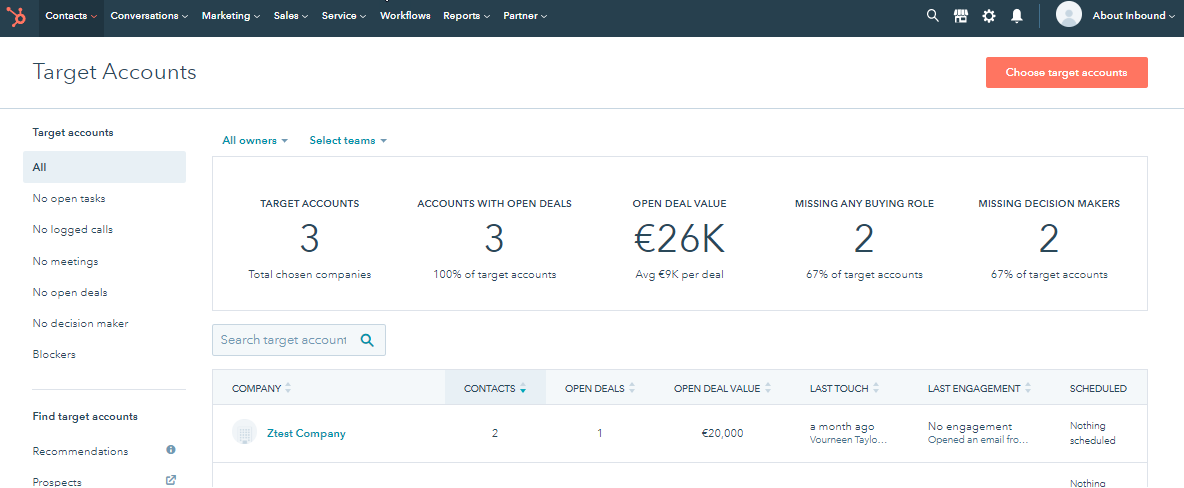The height and width of the screenshot is (488, 1184).
Task: Sort by the Contacts column arrow
Action: (523, 388)
